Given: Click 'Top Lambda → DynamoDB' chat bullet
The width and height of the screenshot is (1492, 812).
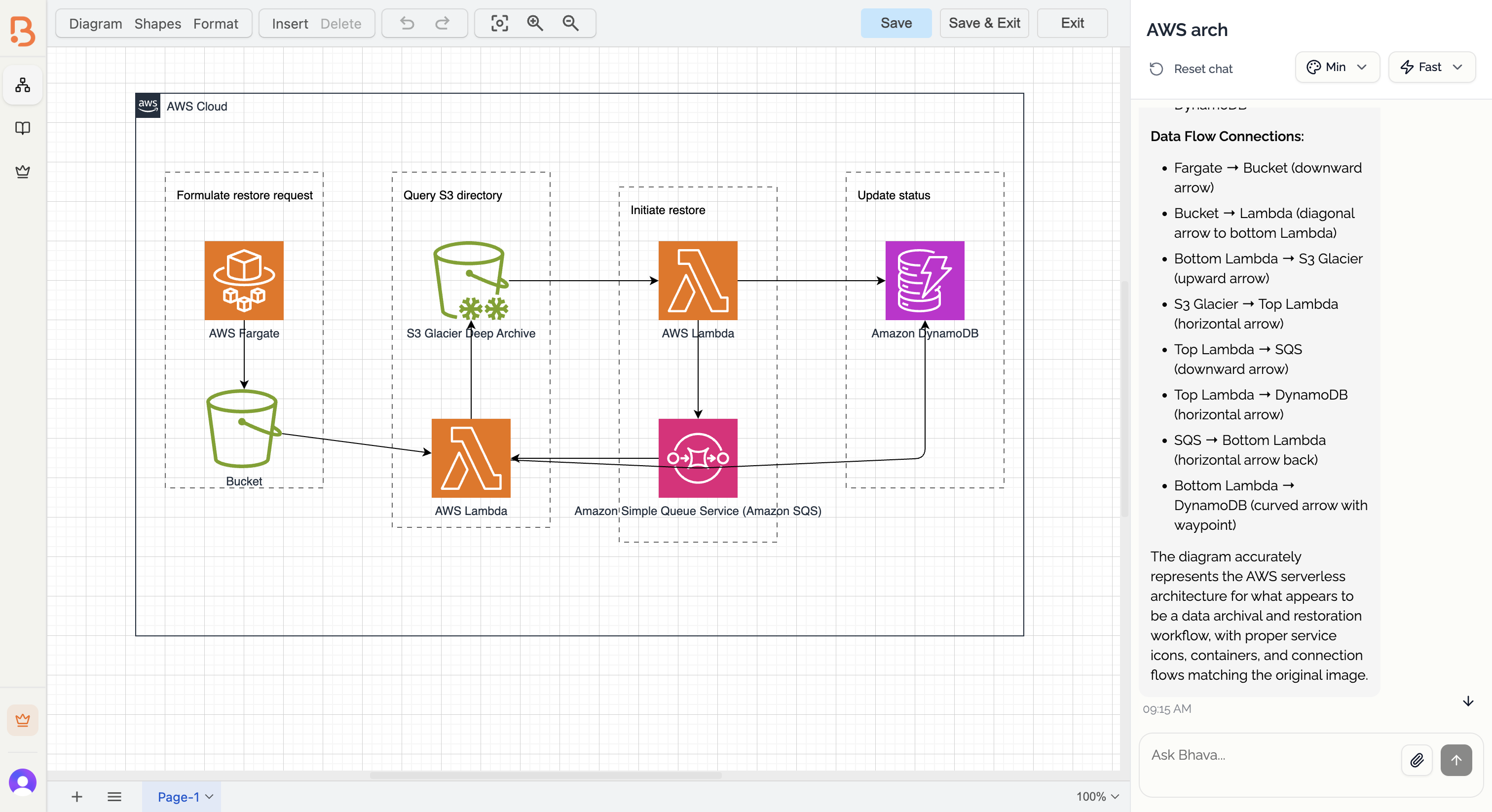Looking at the screenshot, I should click(1260, 405).
